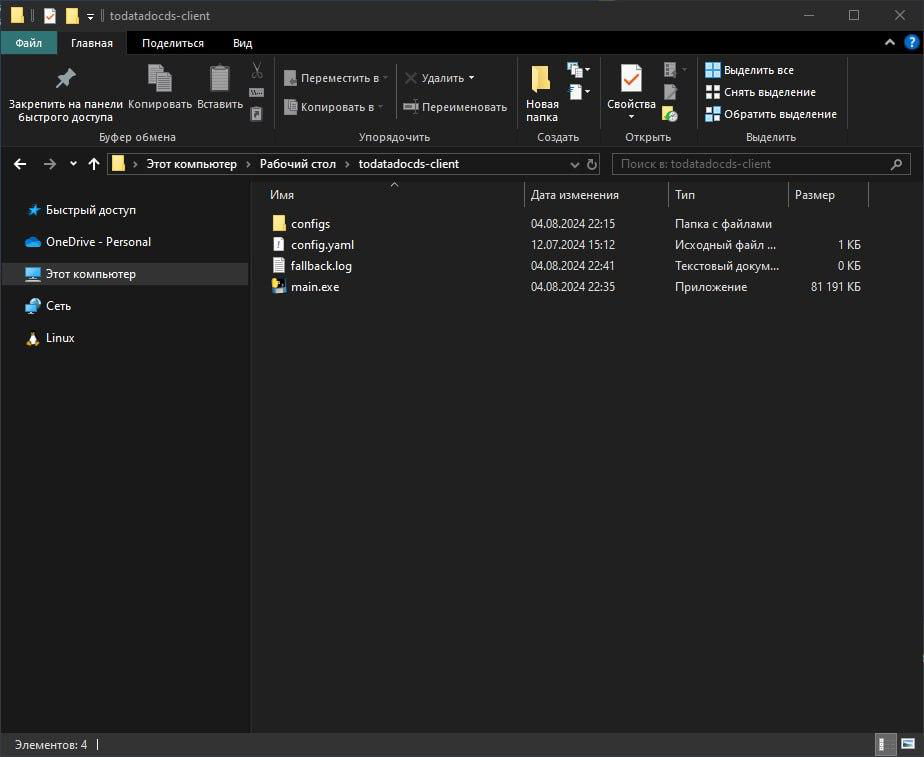The width and height of the screenshot is (924, 757).
Task: Create a Новая папка
Action: [x=542, y=94]
